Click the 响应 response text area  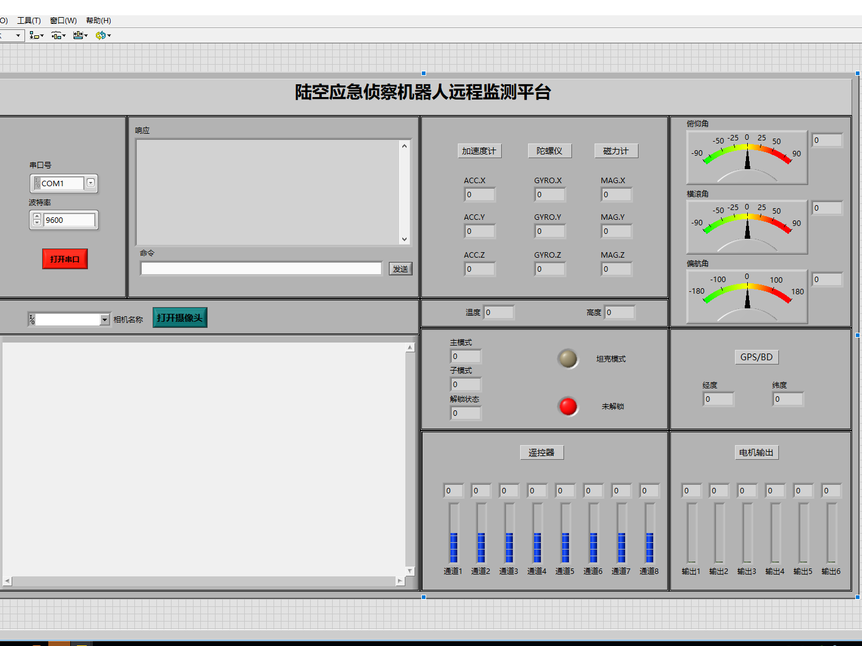click(267, 192)
